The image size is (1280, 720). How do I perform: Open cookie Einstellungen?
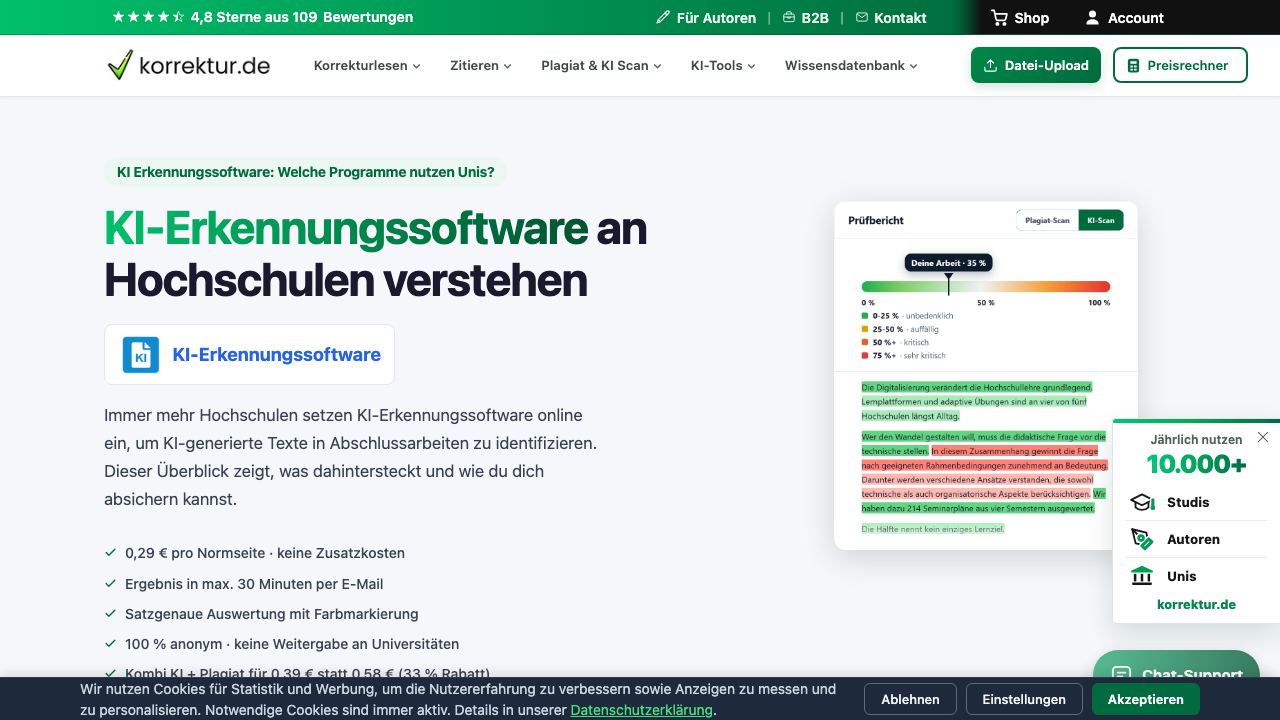click(1023, 699)
